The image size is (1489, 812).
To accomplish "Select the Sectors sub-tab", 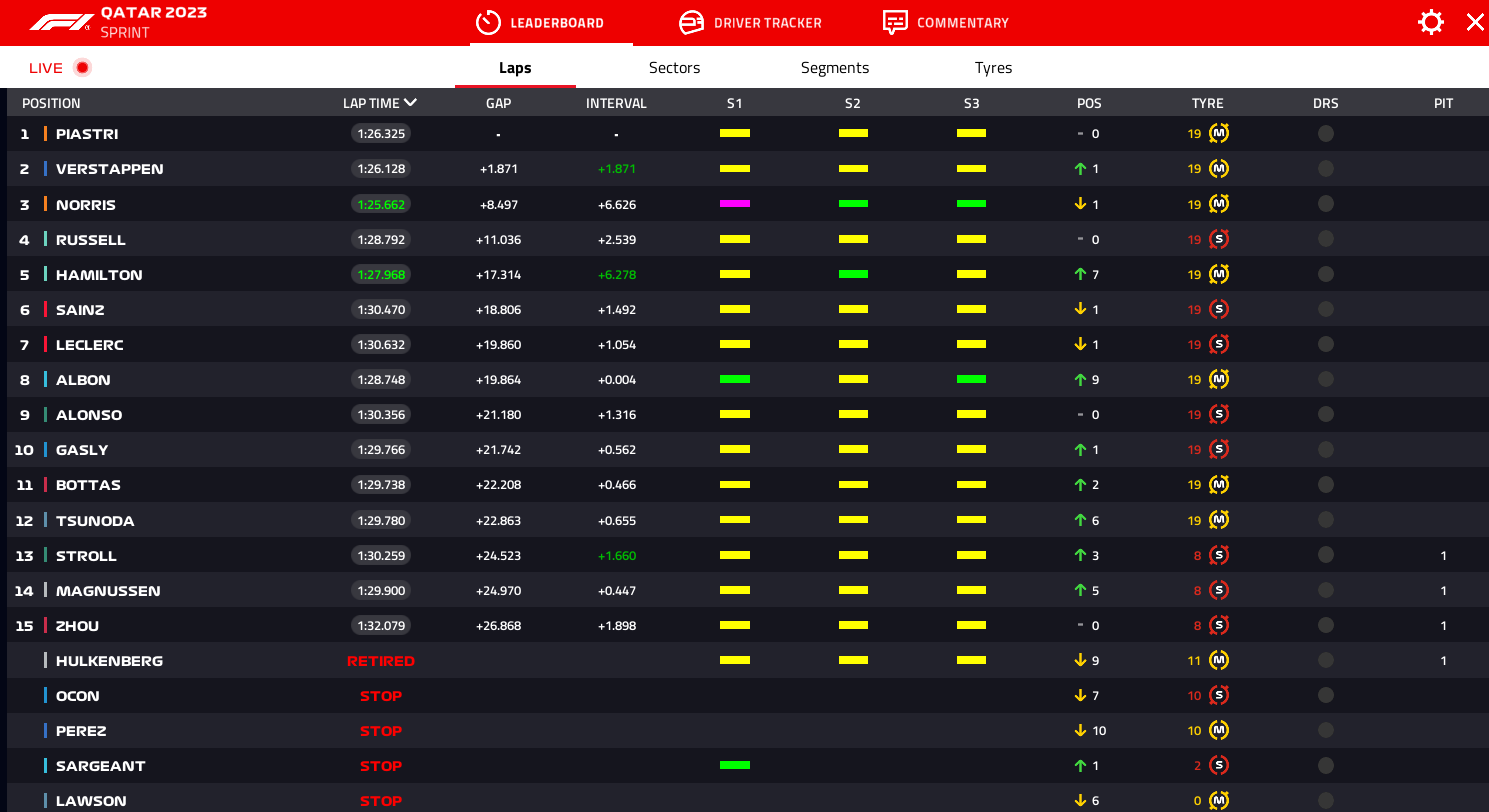I will pos(674,68).
